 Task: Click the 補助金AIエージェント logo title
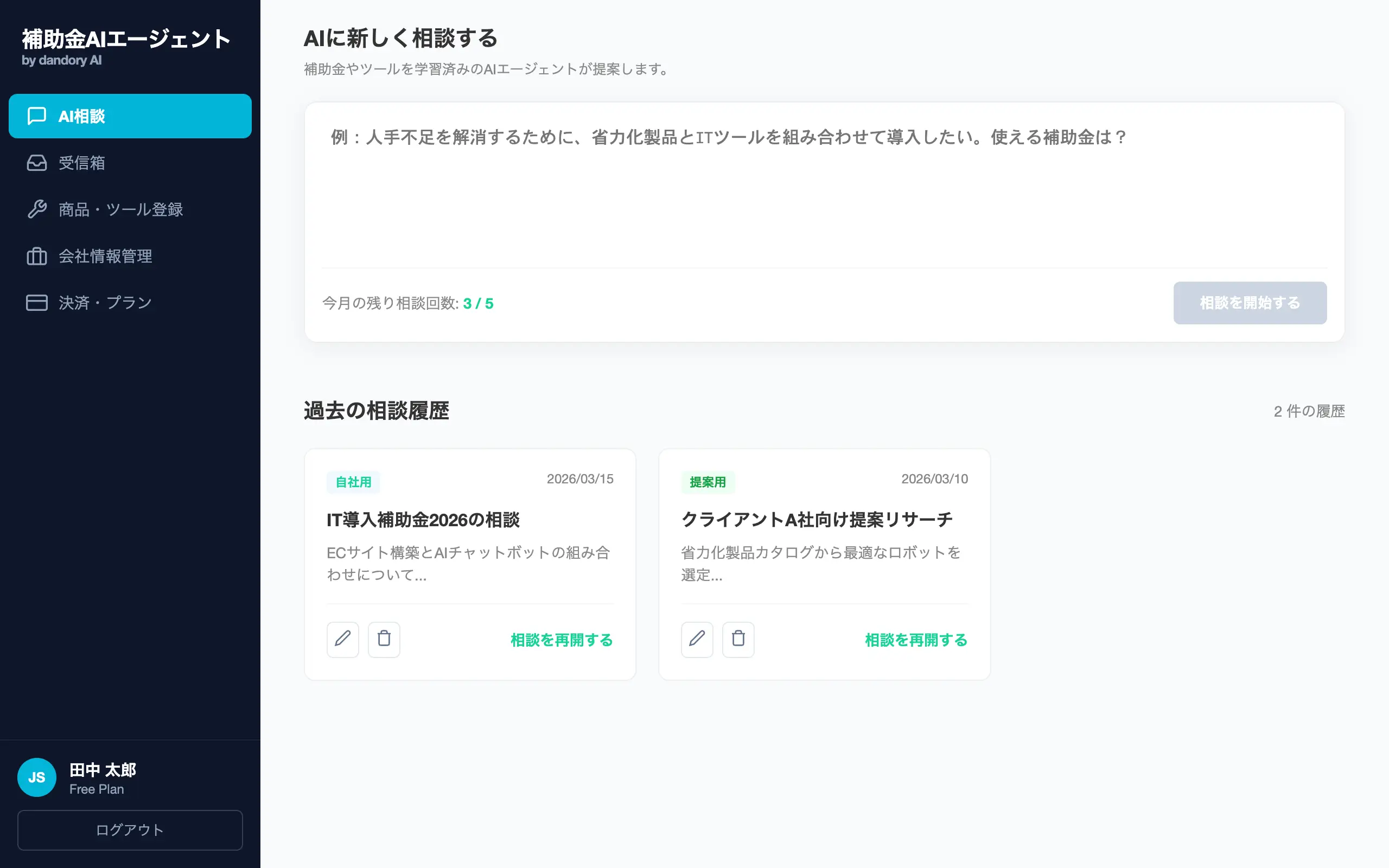(126, 39)
